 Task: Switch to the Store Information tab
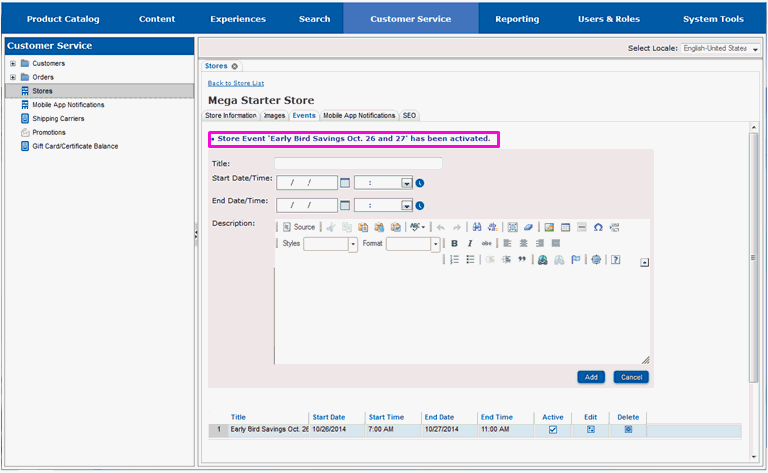(x=231, y=116)
